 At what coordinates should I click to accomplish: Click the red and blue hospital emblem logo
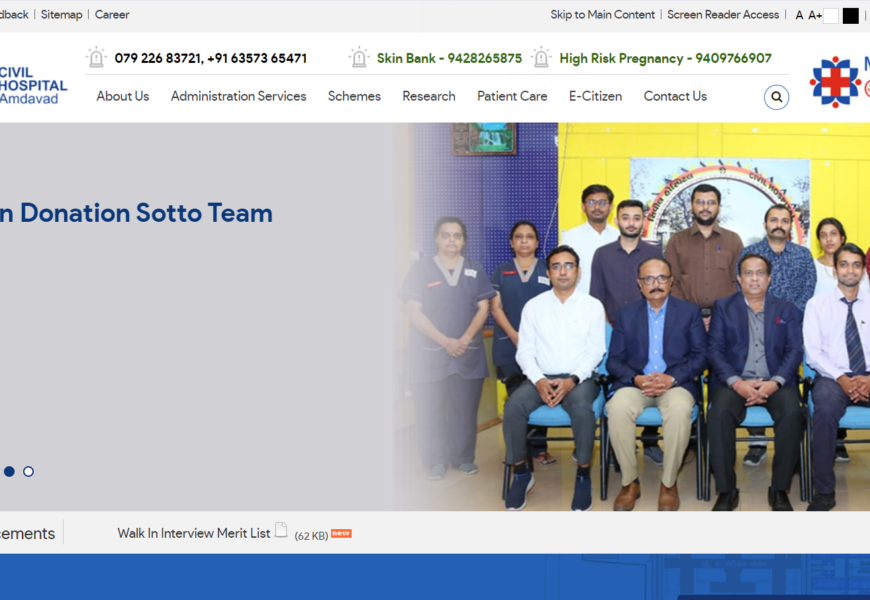tap(835, 82)
